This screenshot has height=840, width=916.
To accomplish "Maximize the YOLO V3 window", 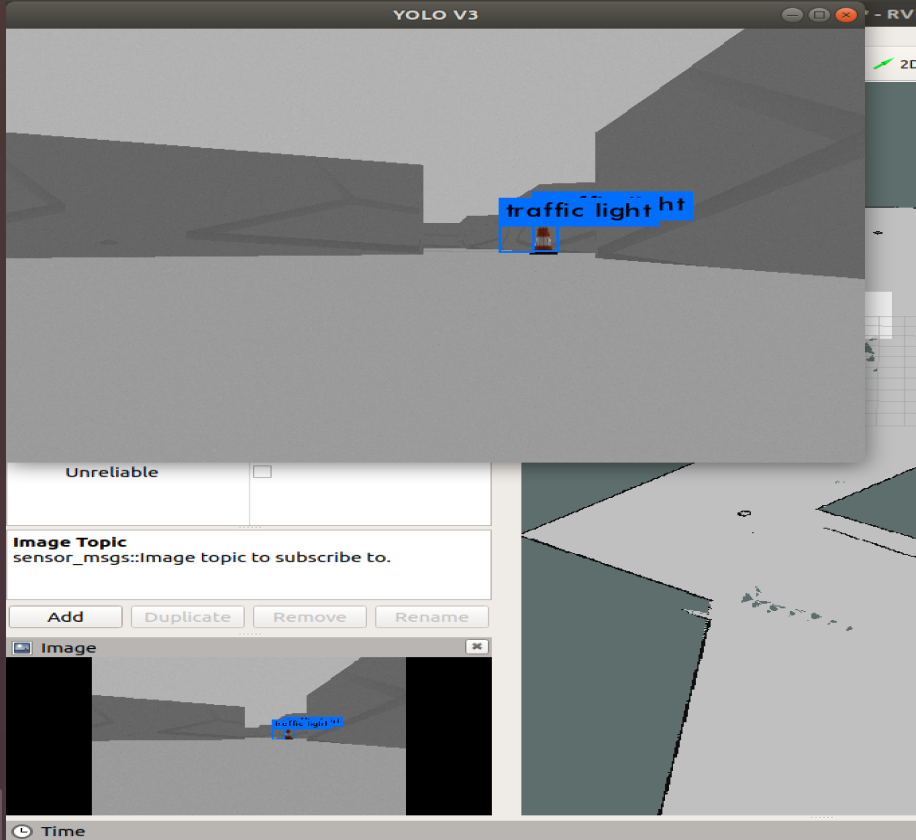I will [819, 15].
